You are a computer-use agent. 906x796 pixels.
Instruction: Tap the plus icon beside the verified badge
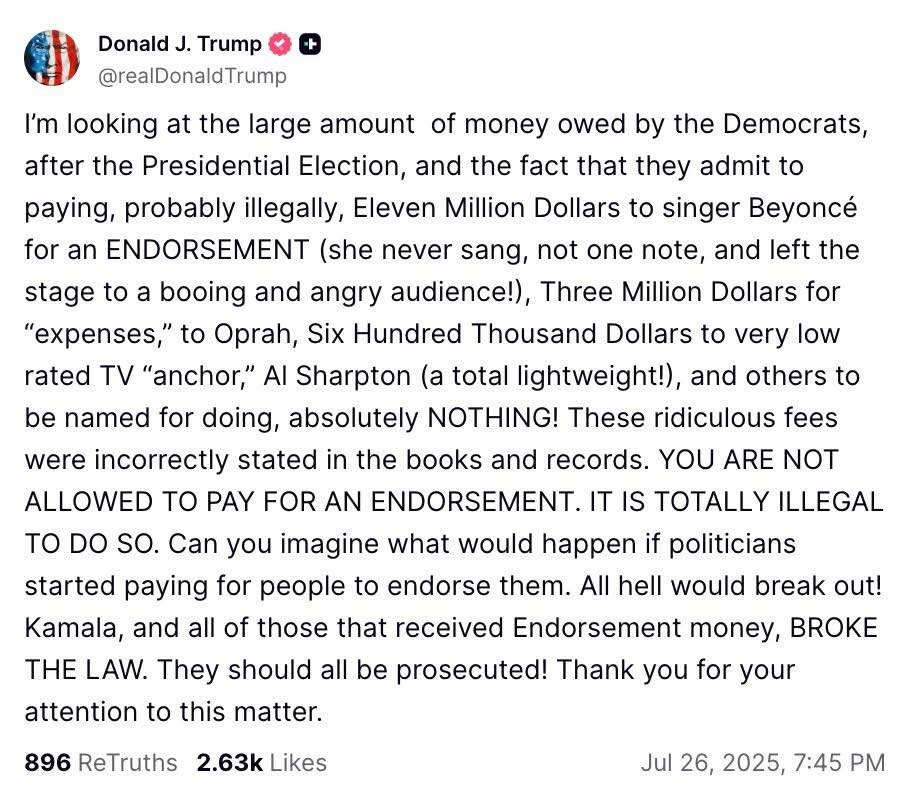pyautogui.click(x=308, y=43)
